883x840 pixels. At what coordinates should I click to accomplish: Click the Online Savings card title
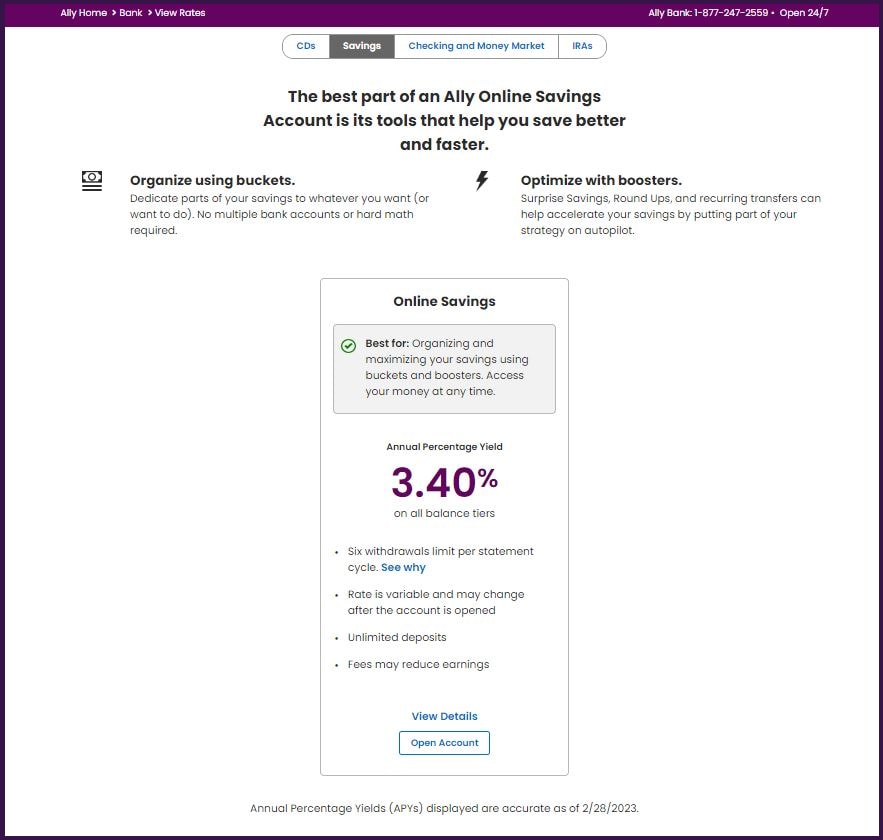point(444,301)
